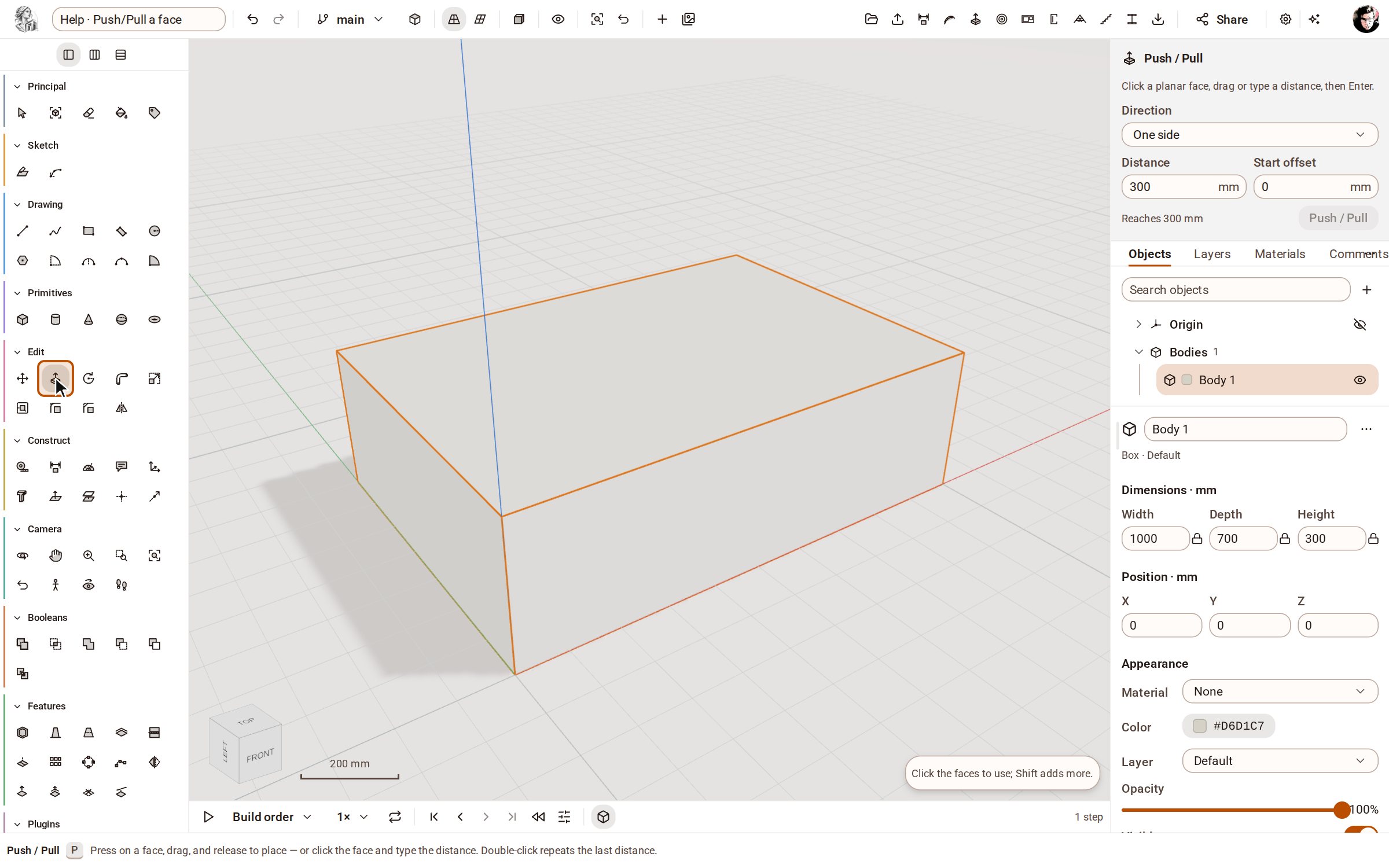Select the Move tool in Edit section
The height and width of the screenshot is (868, 1389).
tap(23, 378)
